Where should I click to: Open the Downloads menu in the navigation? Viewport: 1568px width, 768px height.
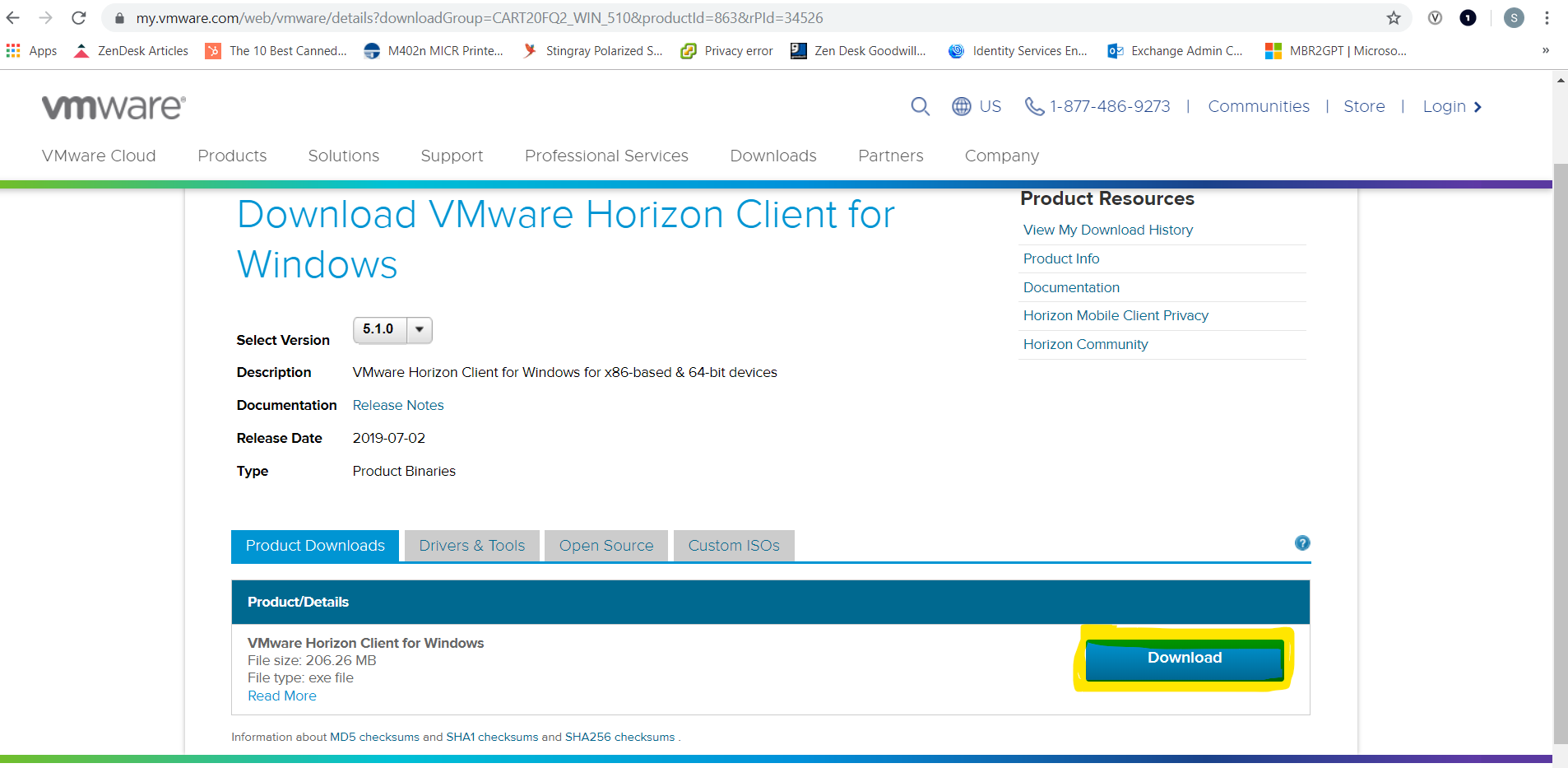click(772, 156)
